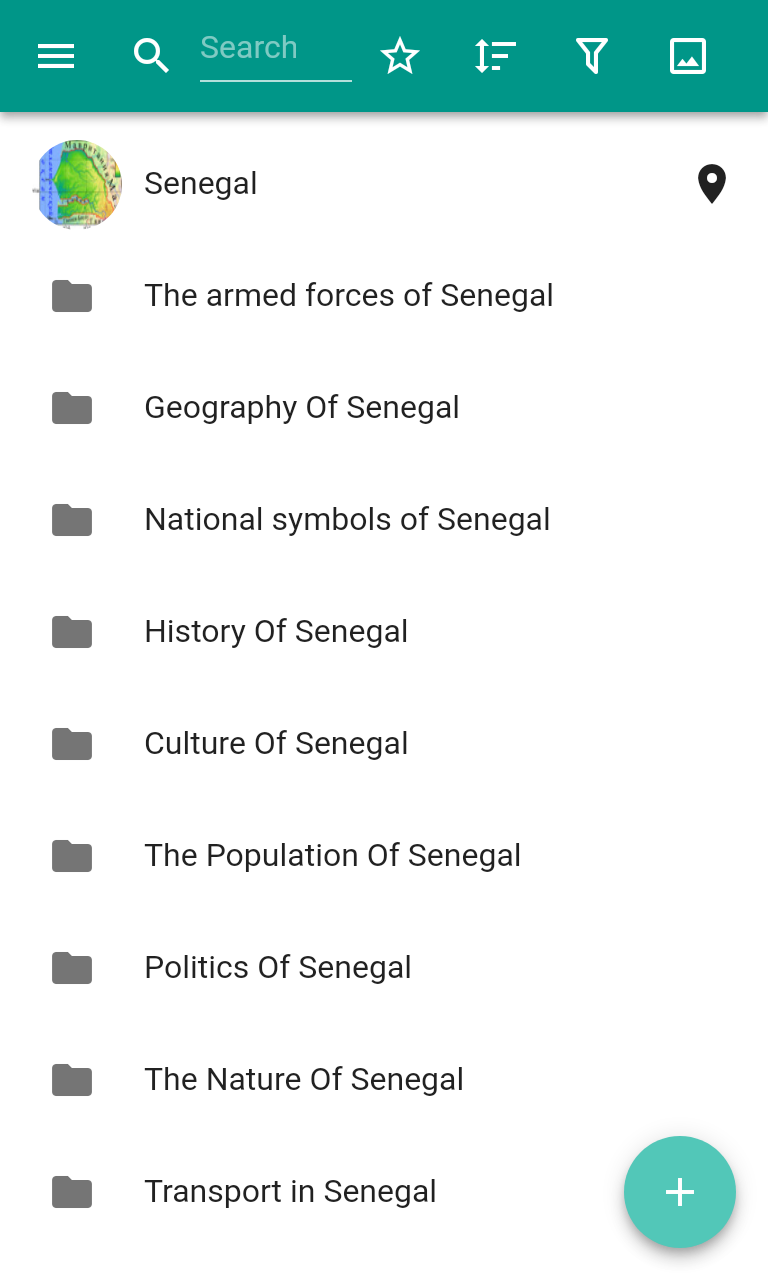The image size is (768, 1280).
Task: Open the Culture Of Senegal folder
Action: tap(276, 744)
